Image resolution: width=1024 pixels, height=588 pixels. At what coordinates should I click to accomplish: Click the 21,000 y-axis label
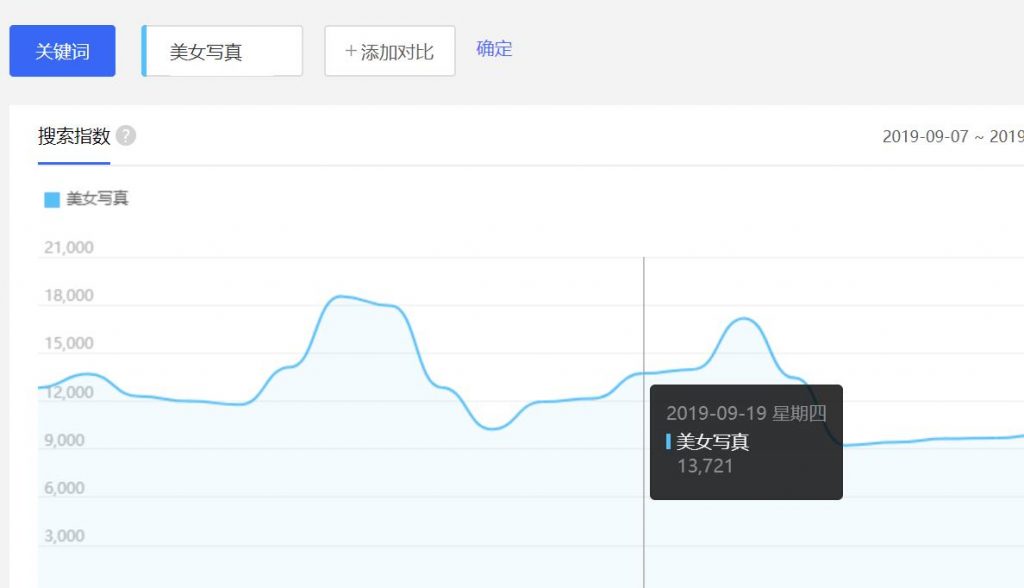tap(69, 248)
